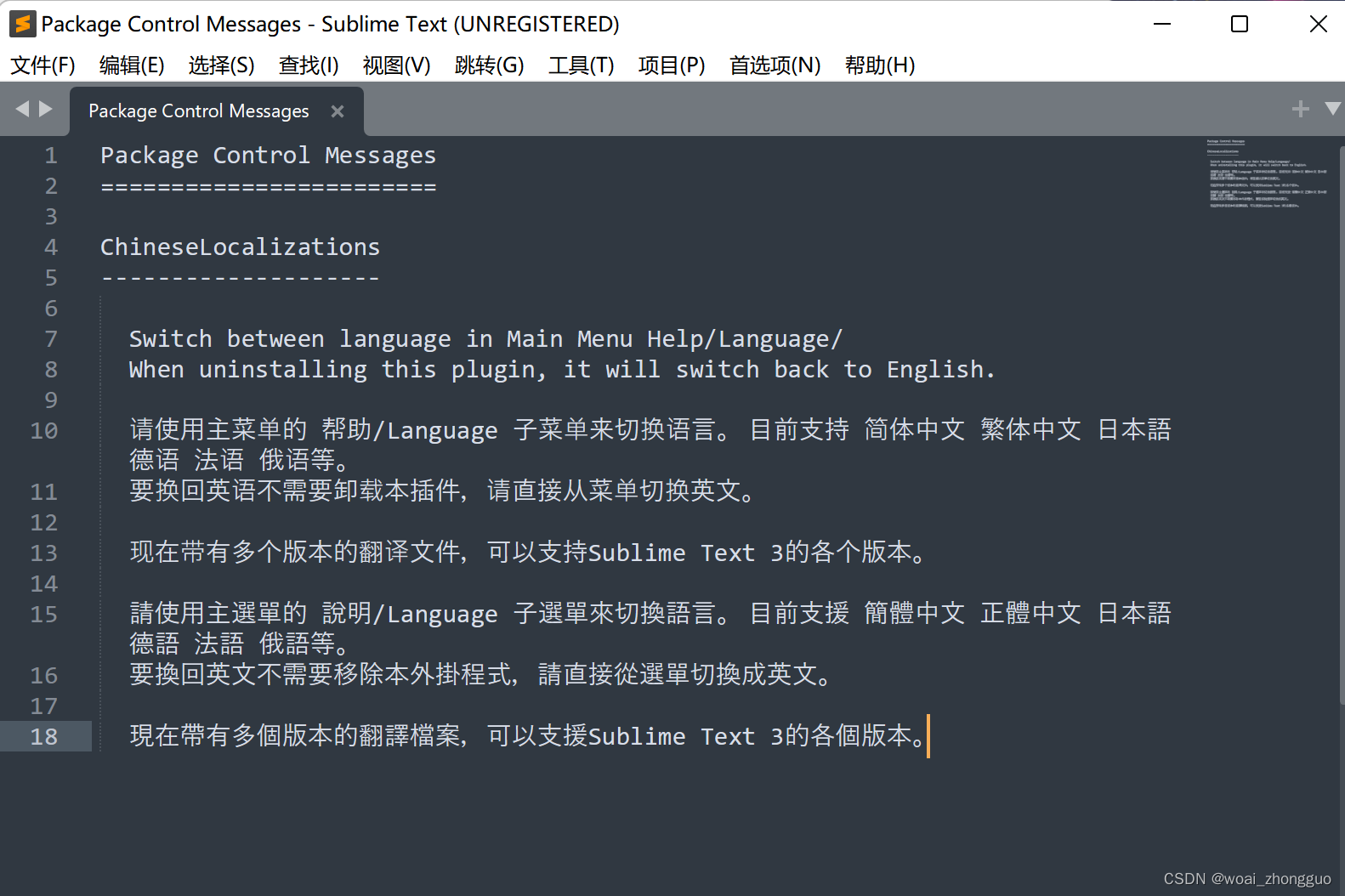Image resolution: width=1345 pixels, height=896 pixels.
Task: Close the Package Control Messages tab
Action: click(x=338, y=111)
